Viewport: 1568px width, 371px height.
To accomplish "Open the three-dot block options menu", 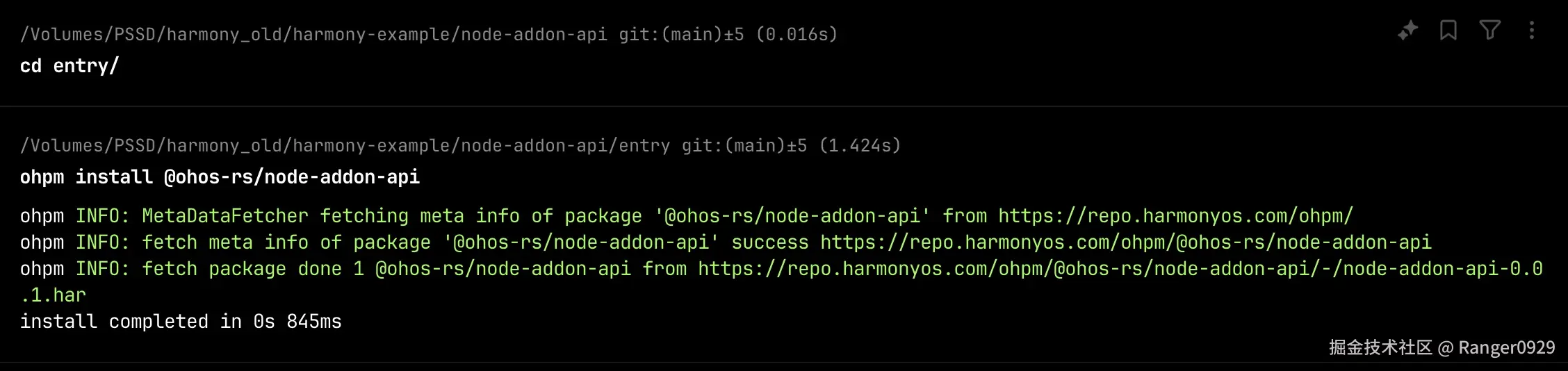I will (1532, 31).
